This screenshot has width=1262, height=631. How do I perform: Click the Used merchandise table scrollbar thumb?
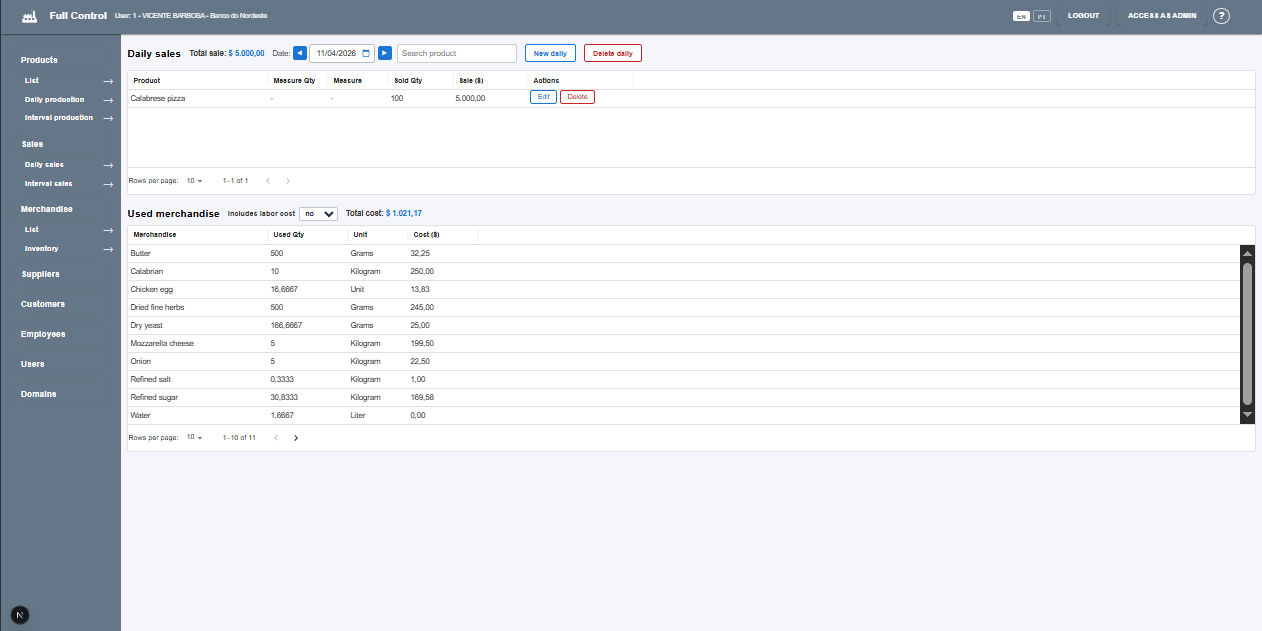pos(1247,333)
